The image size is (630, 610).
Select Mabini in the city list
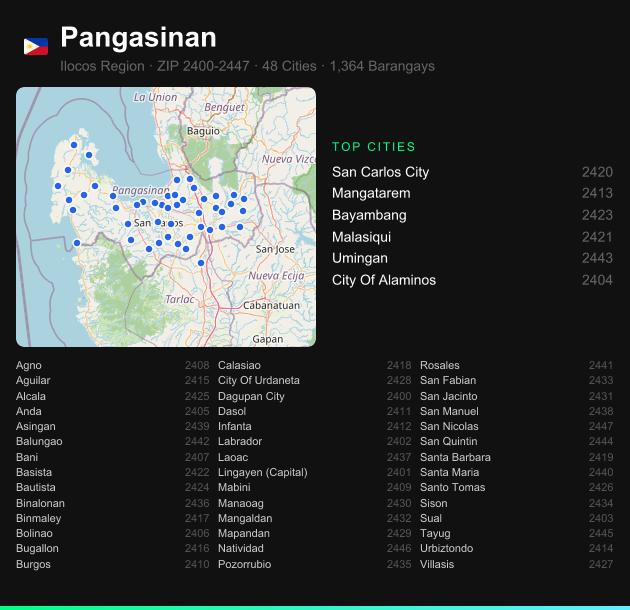(315, 487)
